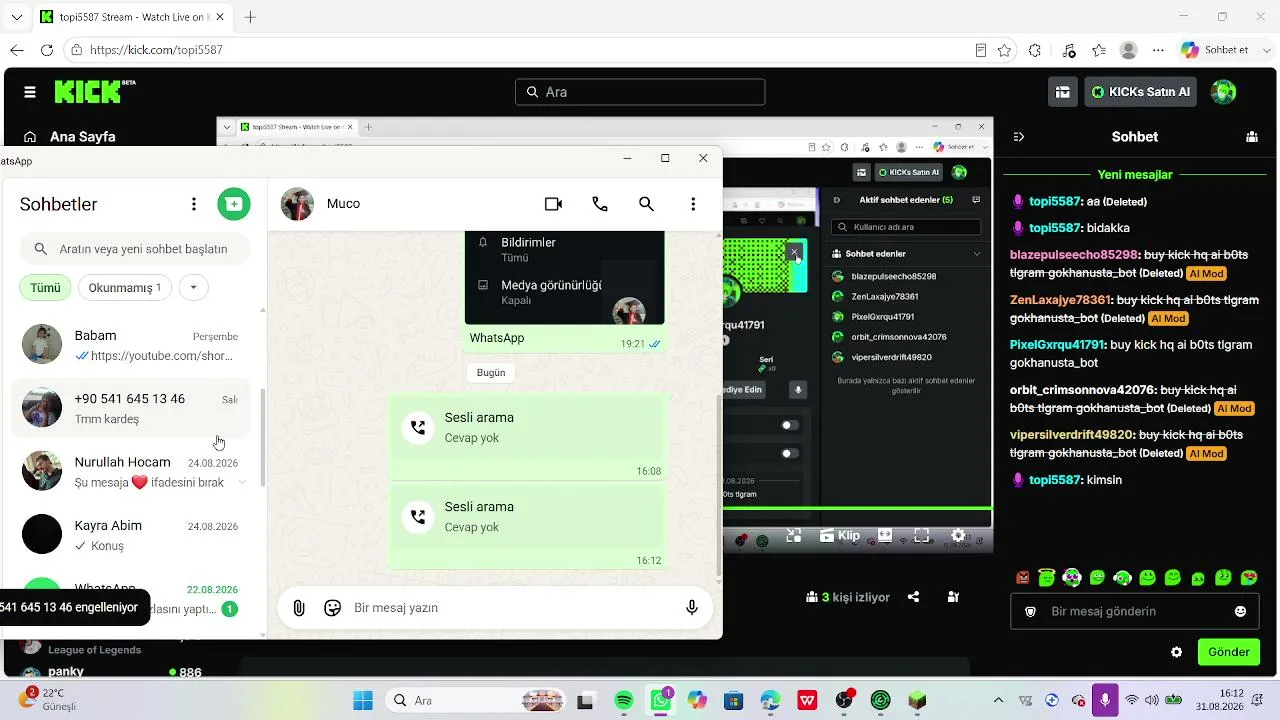Toggle lower switch in streamed video
Image resolution: width=1280 pixels, height=720 pixels.
point(790,453)
